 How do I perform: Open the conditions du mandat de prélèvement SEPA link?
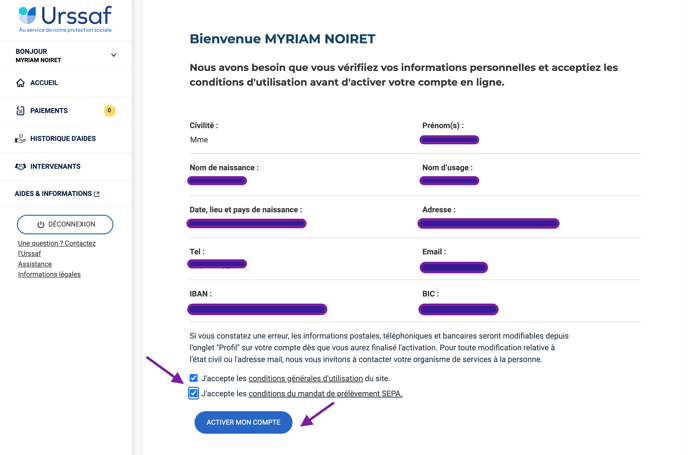pos(325,394)
